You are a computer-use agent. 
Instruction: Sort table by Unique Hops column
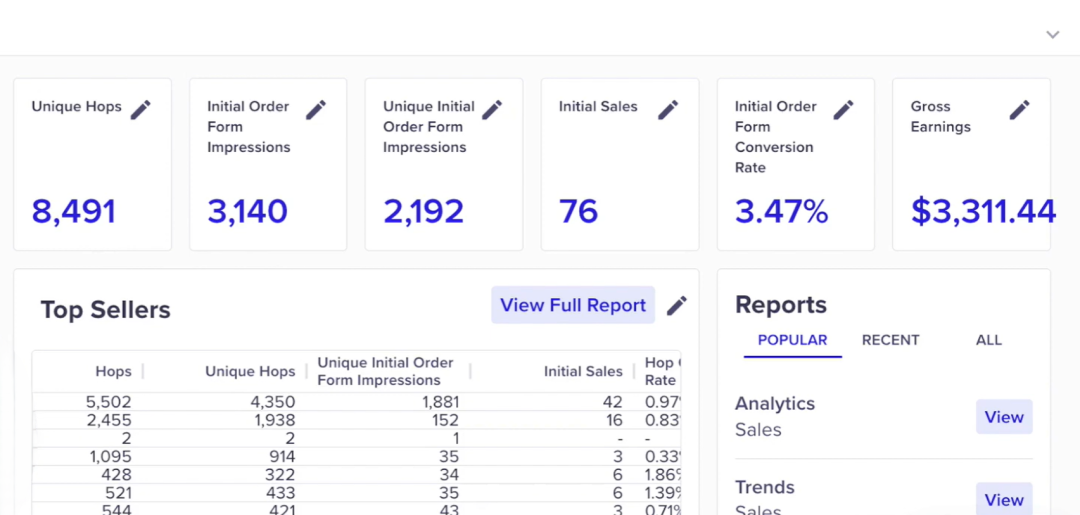(x=250, y=371)
